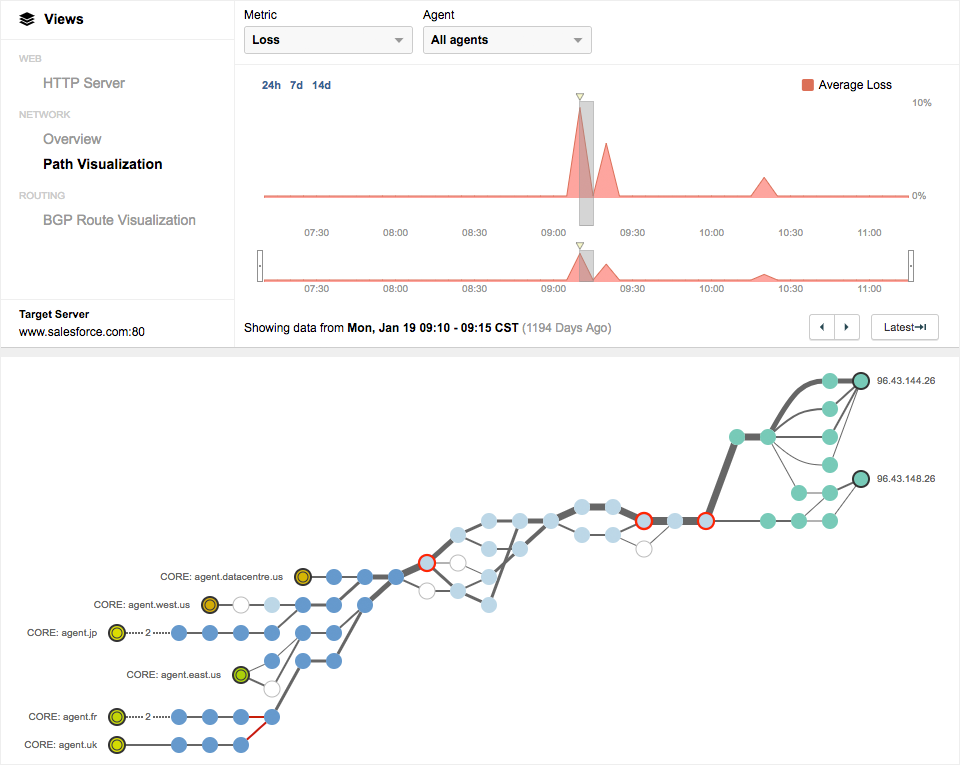
Task: Select the agent.fr agent node
Action: click(117, 717)
